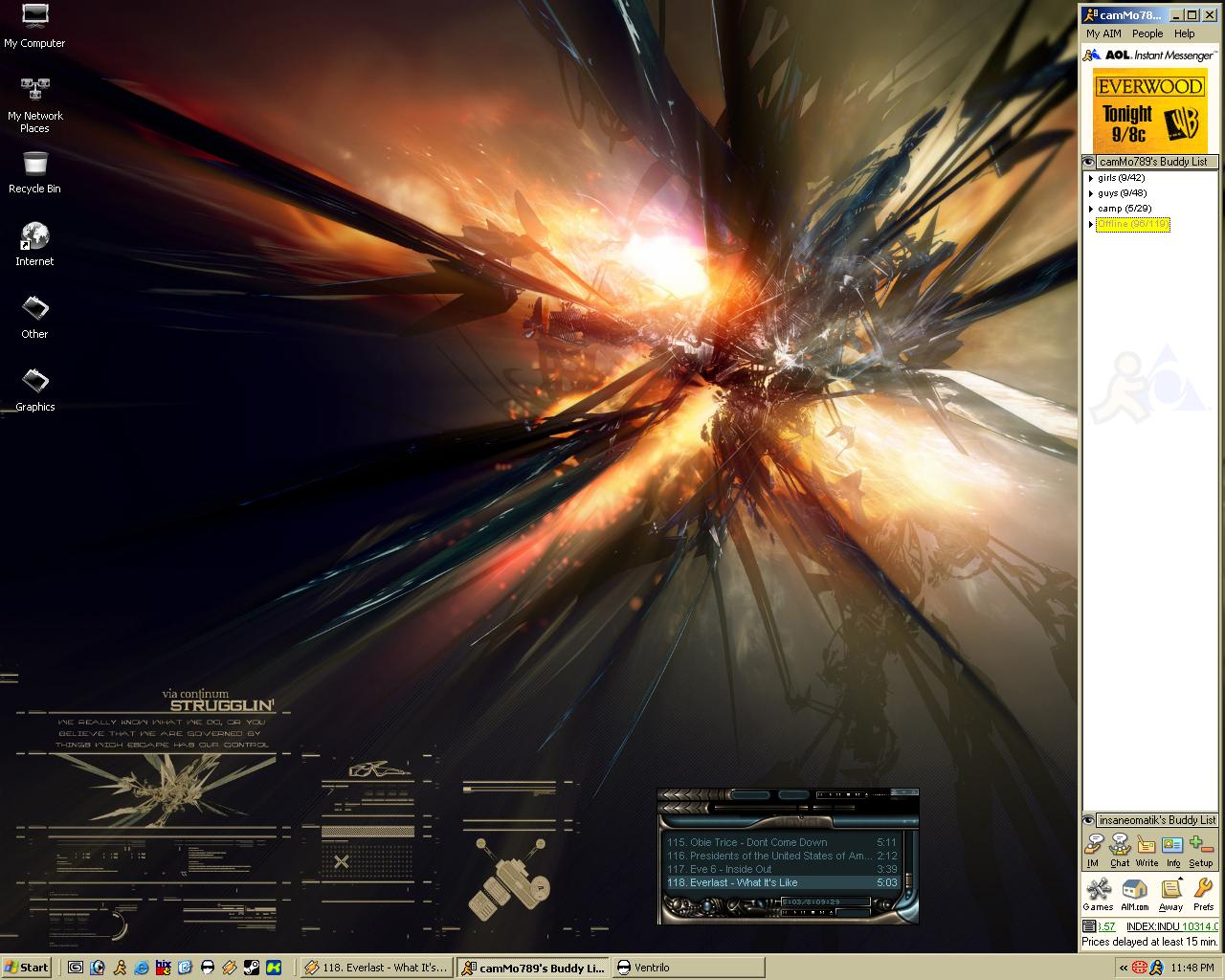Open the Start menu

tap(27, 968)
